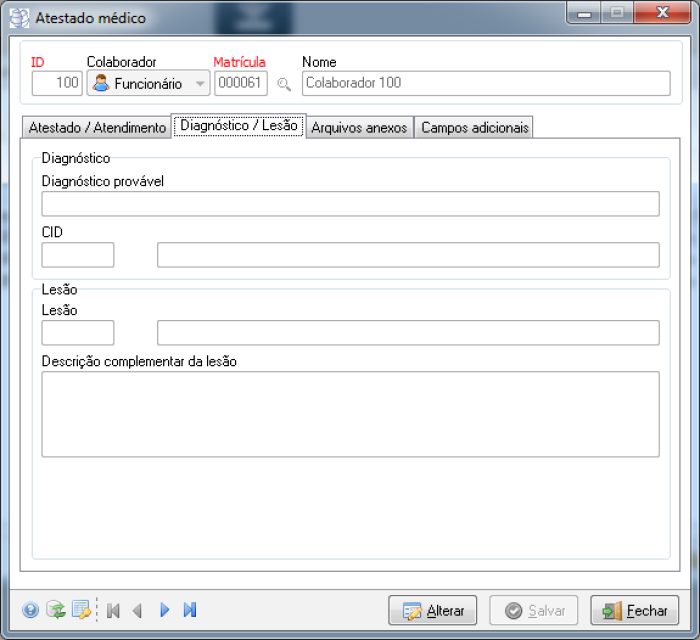Go to the next record
The image size is (700, 640).
[x=165, y=610]
